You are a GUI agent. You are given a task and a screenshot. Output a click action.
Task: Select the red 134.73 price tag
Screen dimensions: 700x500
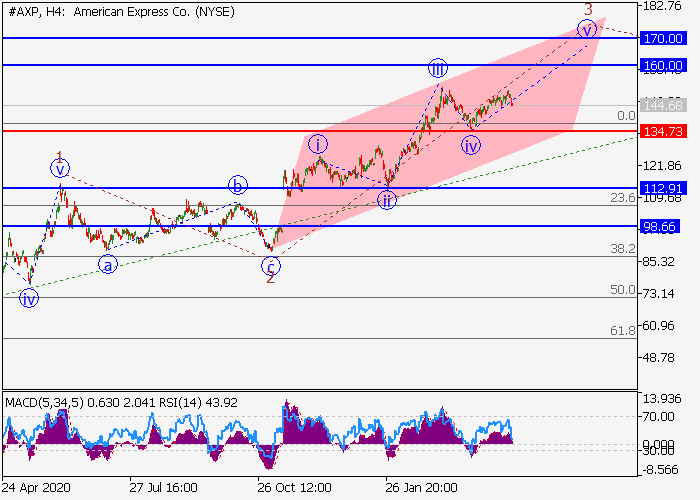tap(663, 131)
